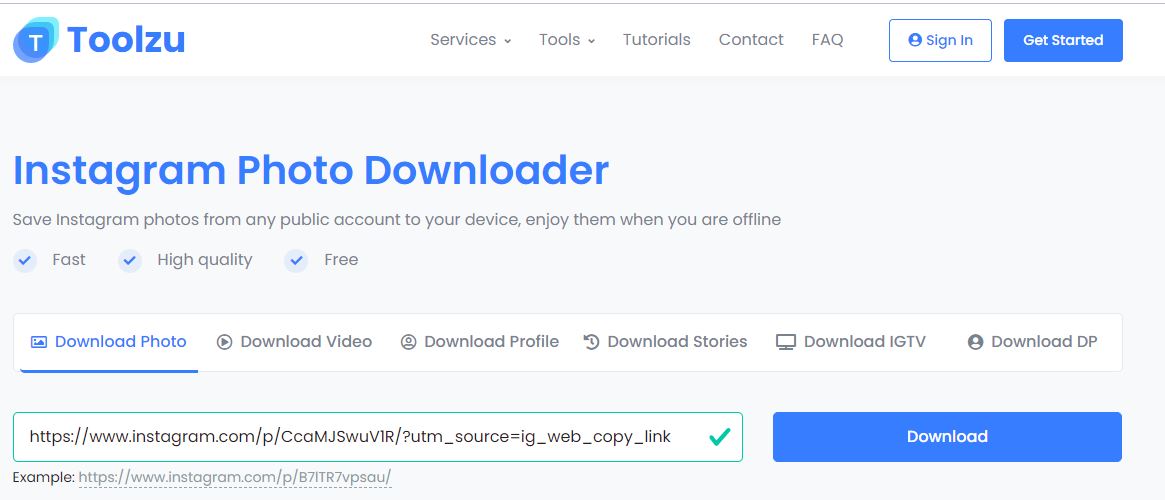Viewport: 1165px width, 500px height.
Task: Click the play icon in Download Video
Action: pos(224,342)
